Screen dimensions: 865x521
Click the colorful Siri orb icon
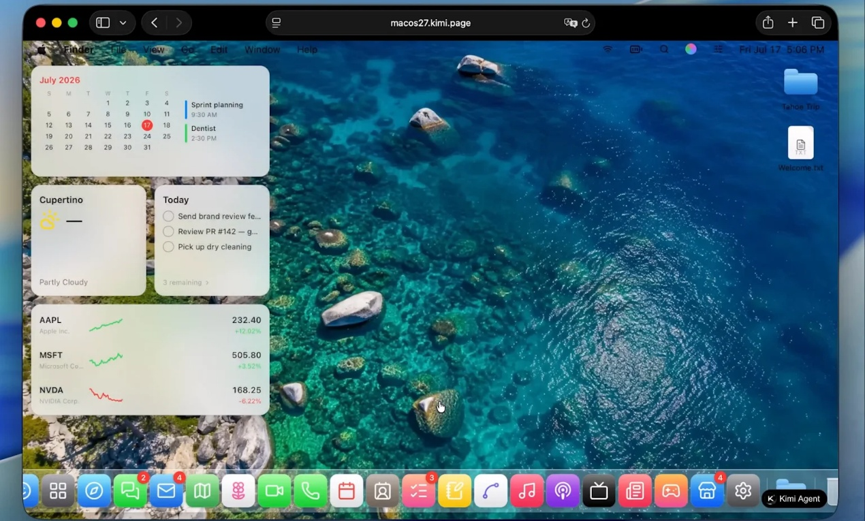(691, 49)
